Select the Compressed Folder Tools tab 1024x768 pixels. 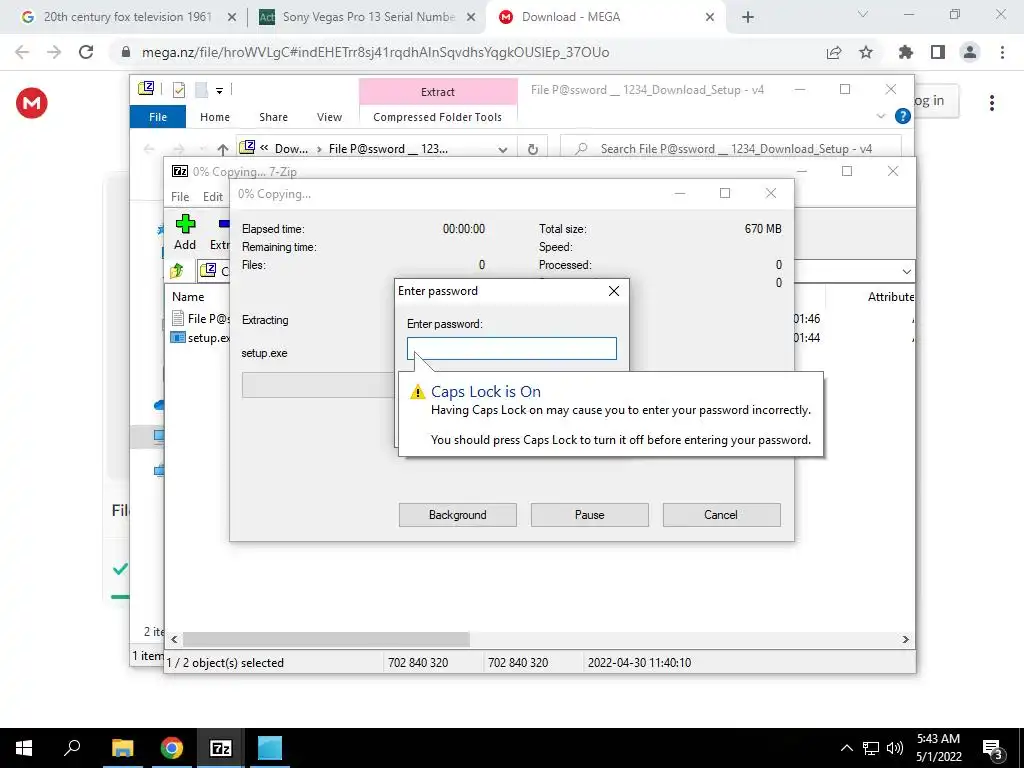pyautogui.click(x=438, y=117)
